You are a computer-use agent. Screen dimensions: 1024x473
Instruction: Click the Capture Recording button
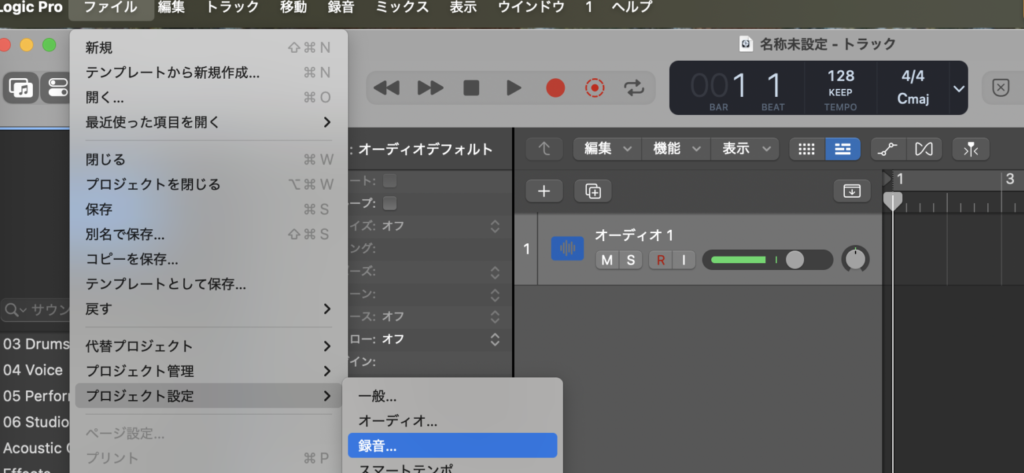[595, 88]
